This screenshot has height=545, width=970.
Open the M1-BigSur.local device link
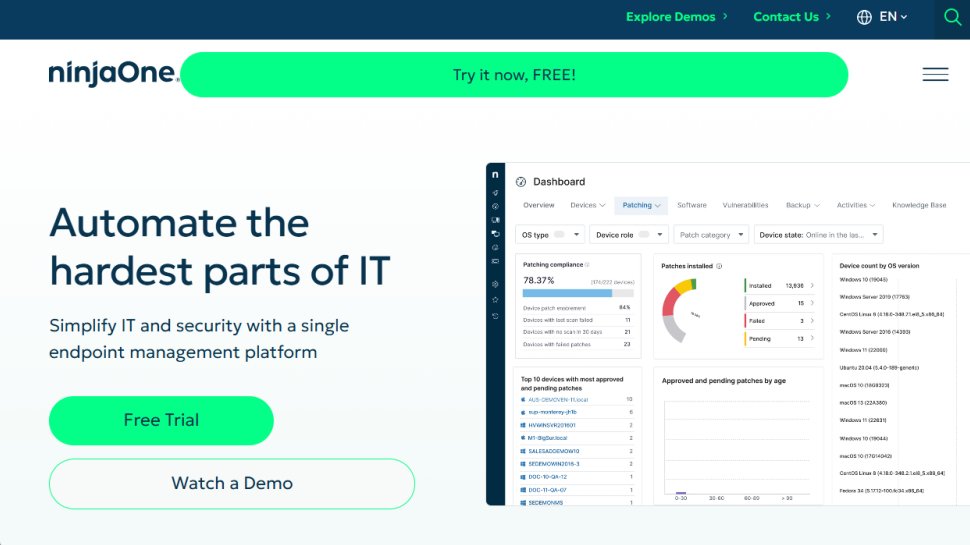(547, 438)
